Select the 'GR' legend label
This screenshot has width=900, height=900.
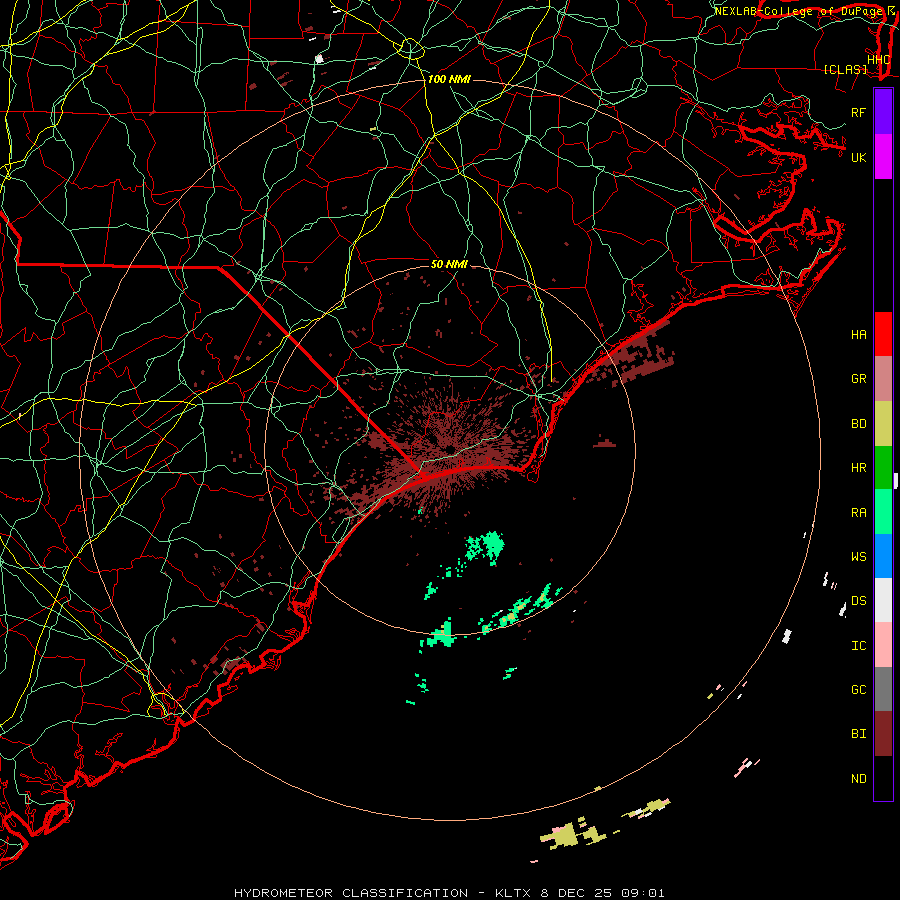click(x=858, y=379)
